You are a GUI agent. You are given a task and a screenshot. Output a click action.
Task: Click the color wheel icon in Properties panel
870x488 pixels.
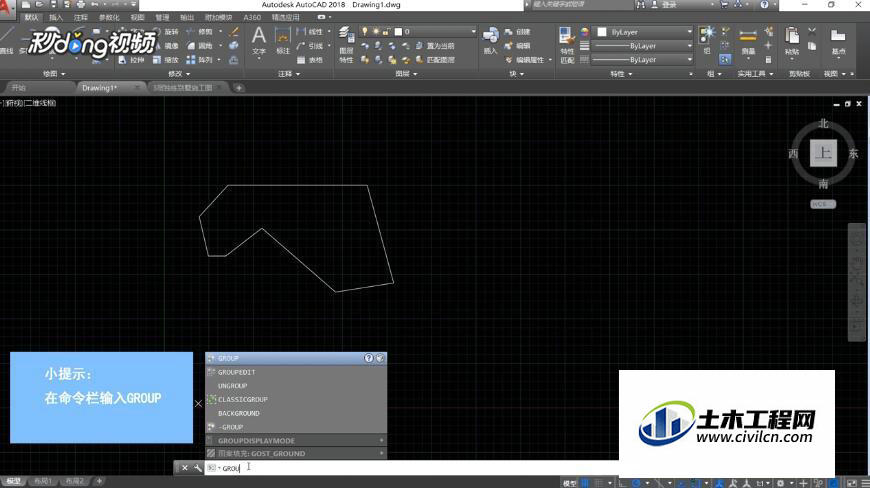coord(584,32)
